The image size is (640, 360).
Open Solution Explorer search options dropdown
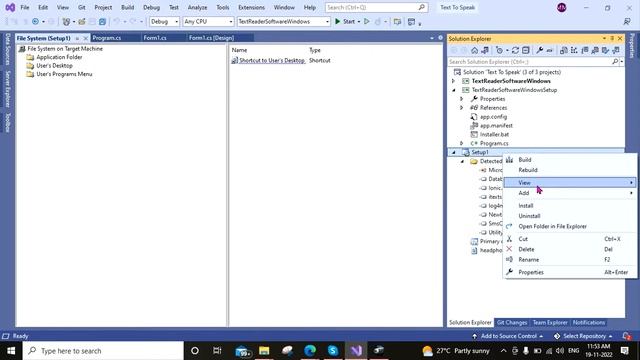622,62
